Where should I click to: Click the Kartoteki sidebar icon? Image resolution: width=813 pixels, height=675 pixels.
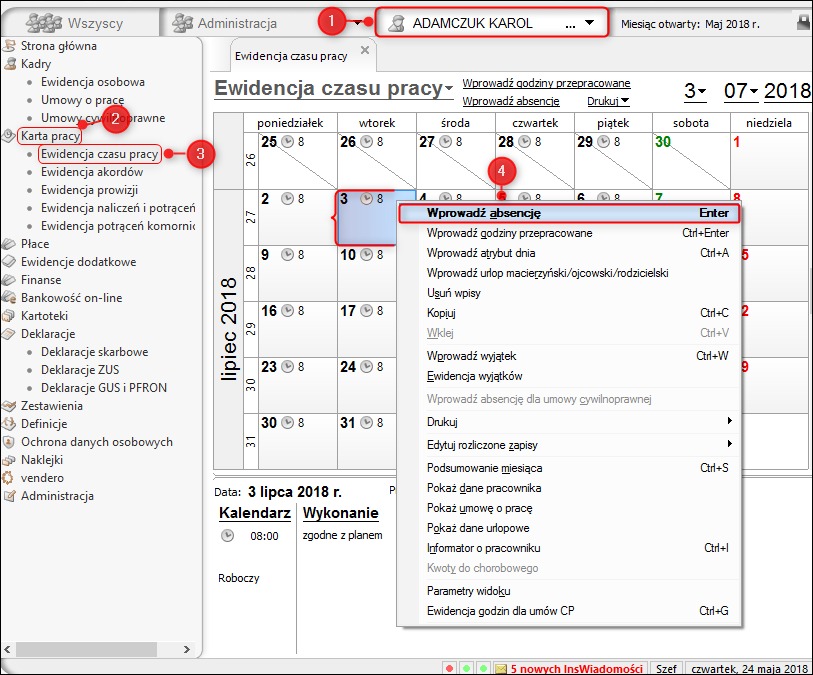click(x=9, y=316)
